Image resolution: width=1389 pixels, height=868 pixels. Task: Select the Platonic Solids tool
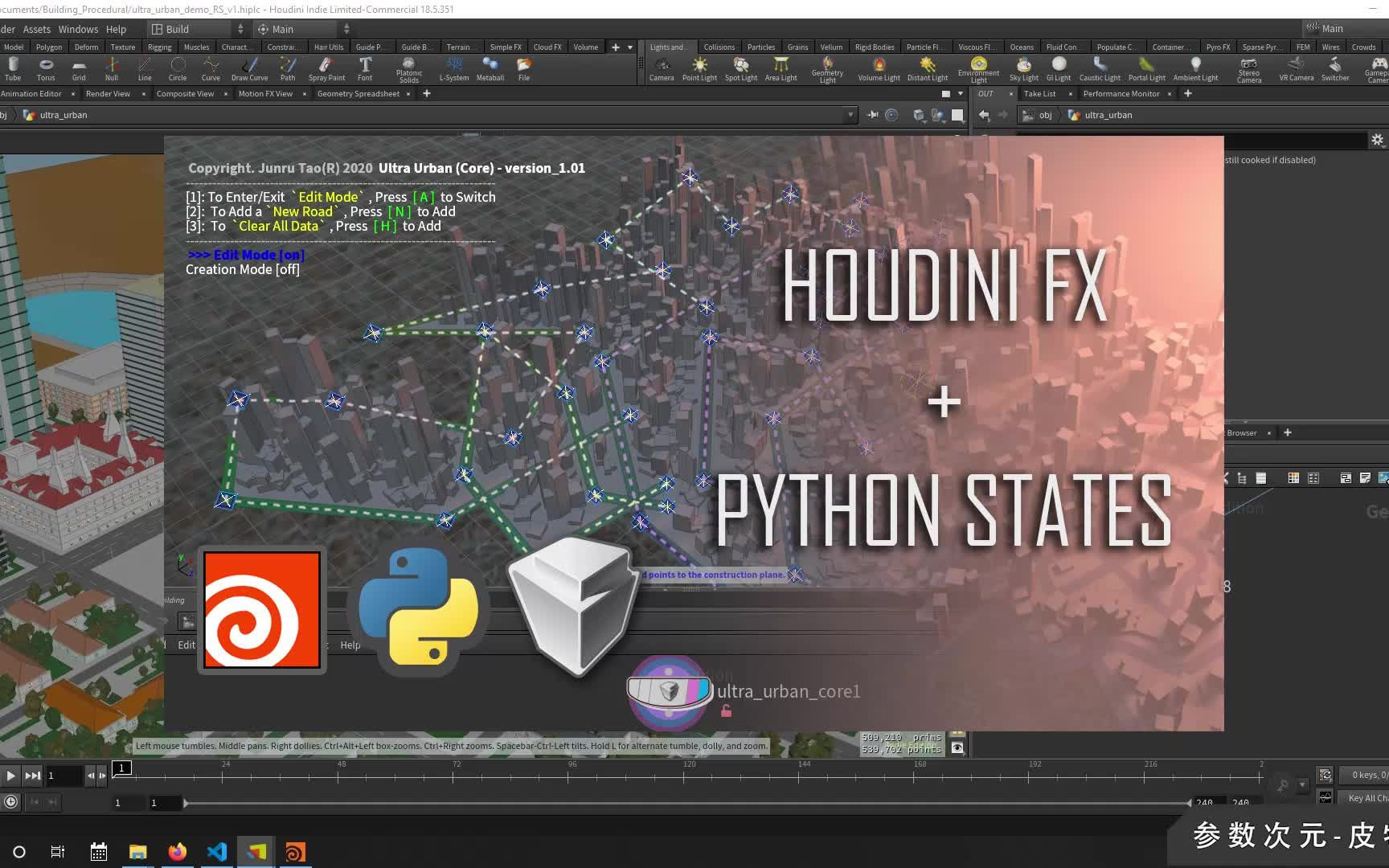pyautogui.click(x=409, y=71)
